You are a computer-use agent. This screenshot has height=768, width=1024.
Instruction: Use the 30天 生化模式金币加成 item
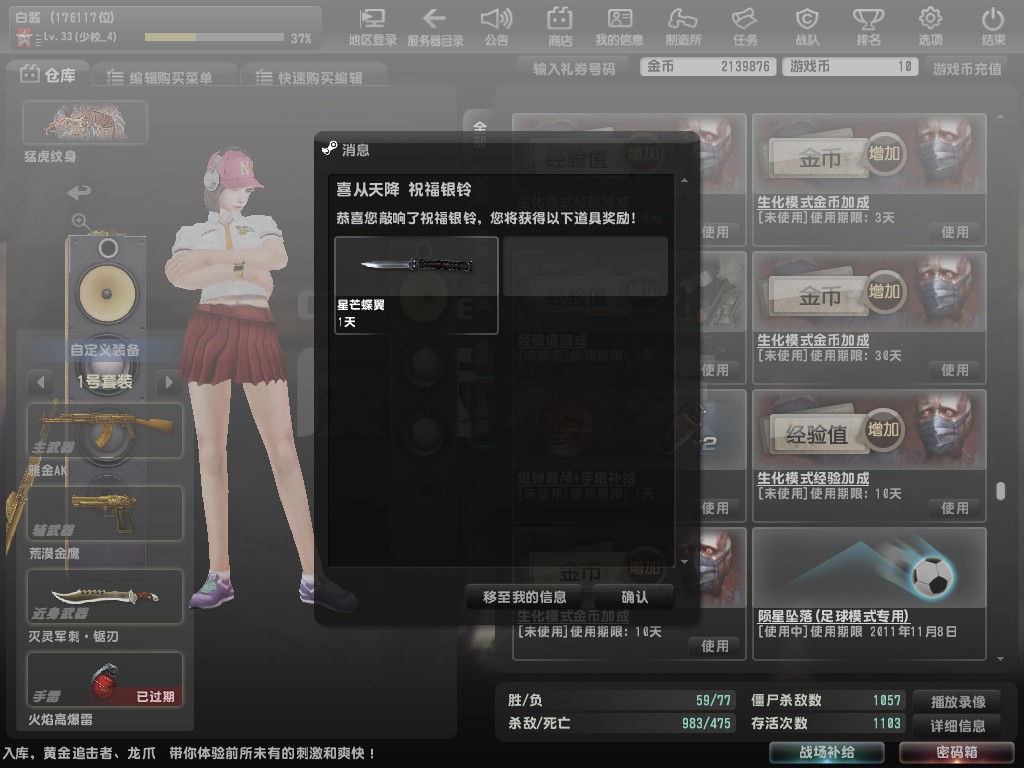coord(955,370)
